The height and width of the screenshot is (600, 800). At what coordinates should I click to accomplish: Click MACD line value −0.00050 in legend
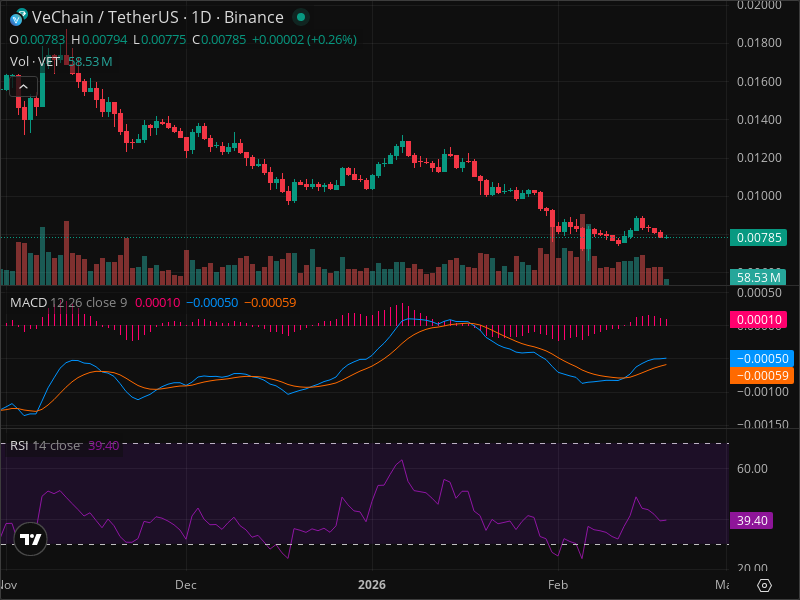[x=212, y=303]
